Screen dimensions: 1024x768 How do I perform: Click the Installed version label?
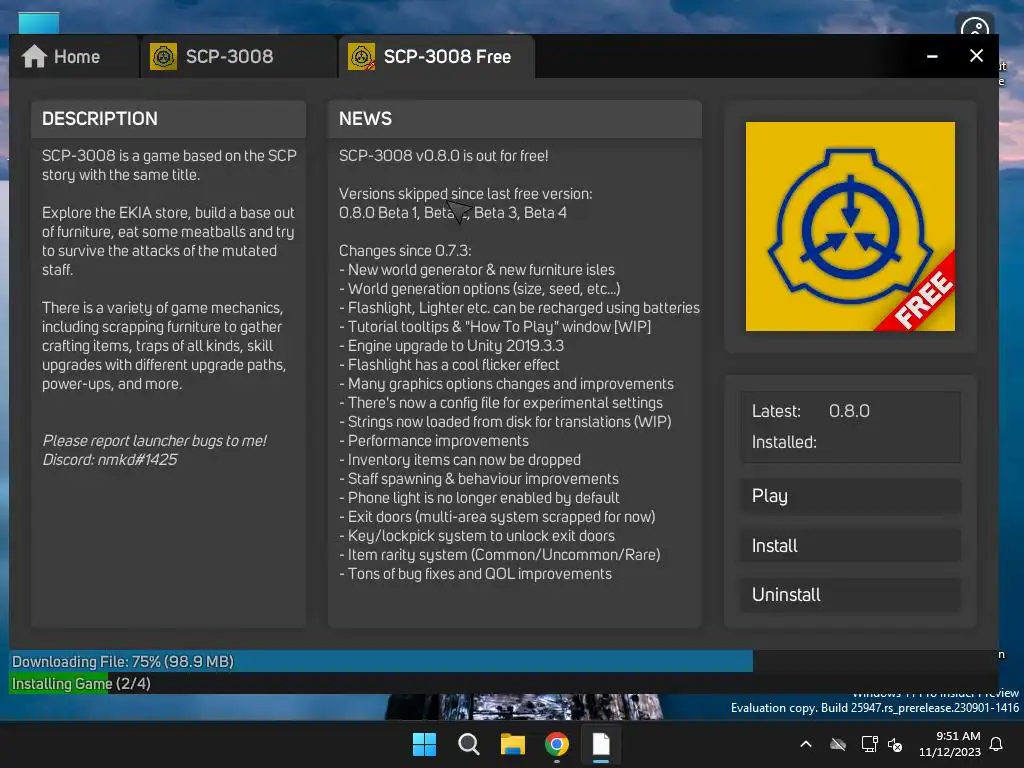point(784,442)
